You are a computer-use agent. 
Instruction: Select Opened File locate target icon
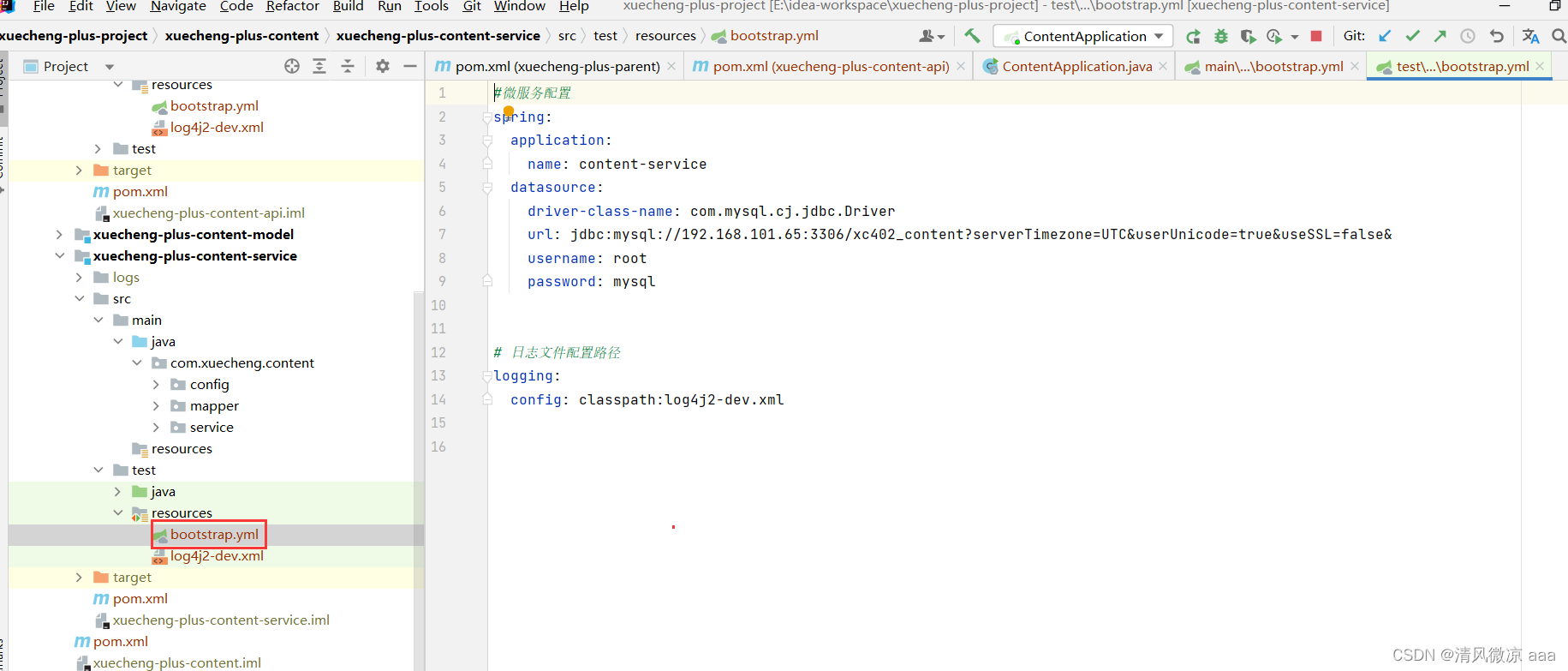click(x=292, y=66)
